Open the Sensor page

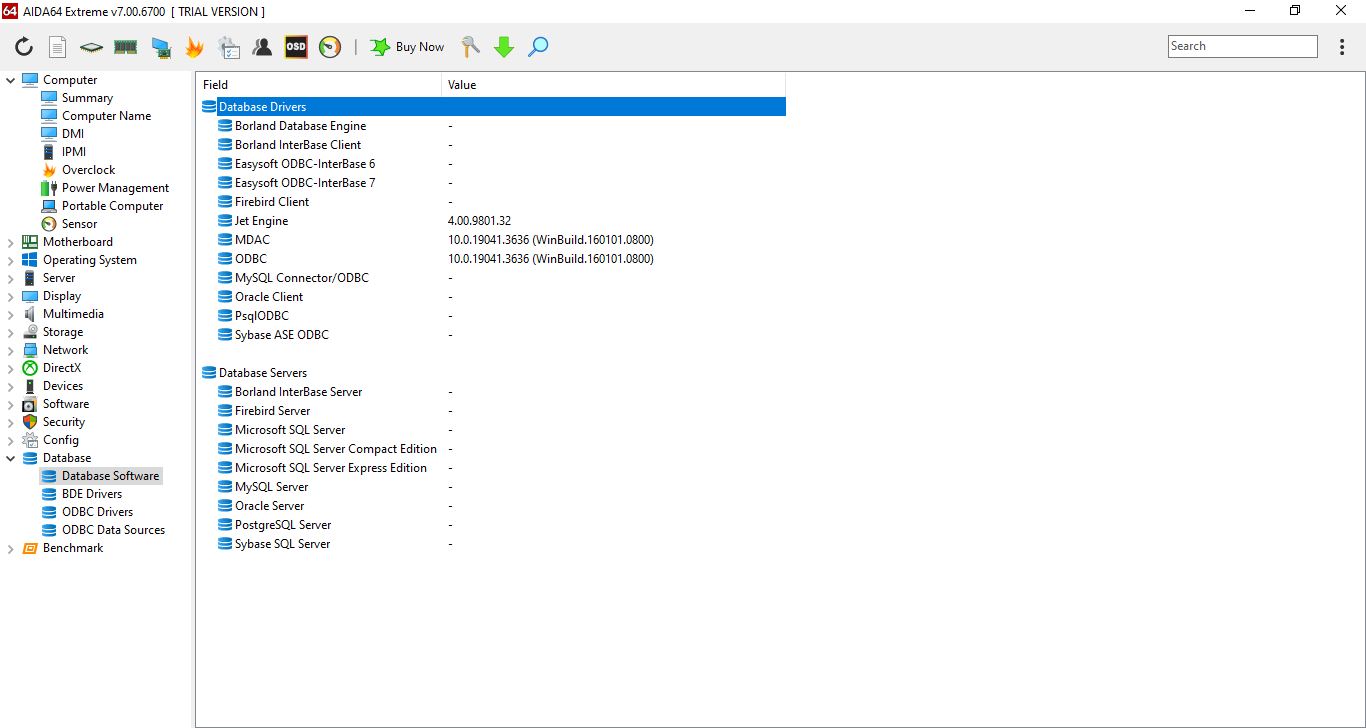pyautogui.click(x=79, y=224)
